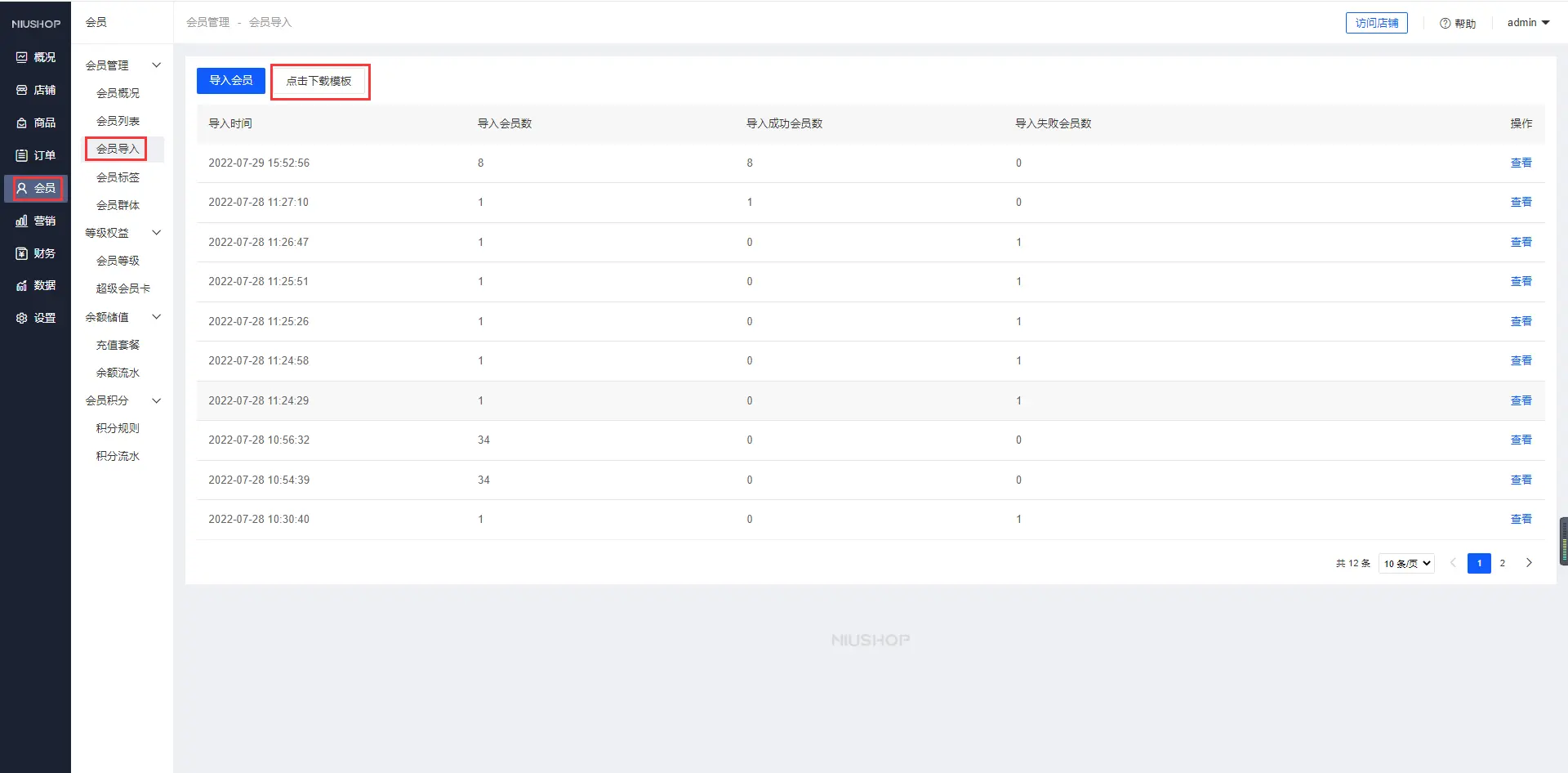1568x773 pixels.
Task: Go to 订单 orders sidebar icon
Action: [22, 155]
